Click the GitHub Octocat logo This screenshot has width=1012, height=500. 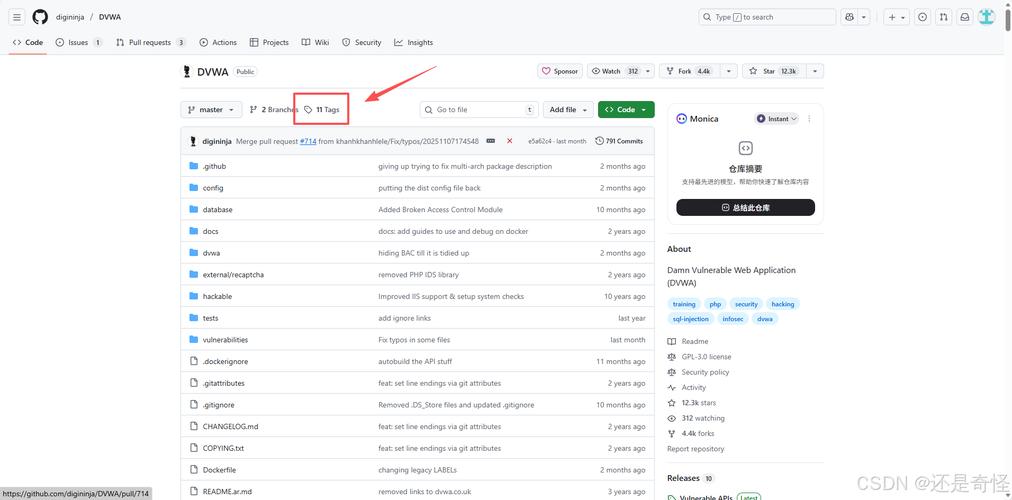(40, 17)
